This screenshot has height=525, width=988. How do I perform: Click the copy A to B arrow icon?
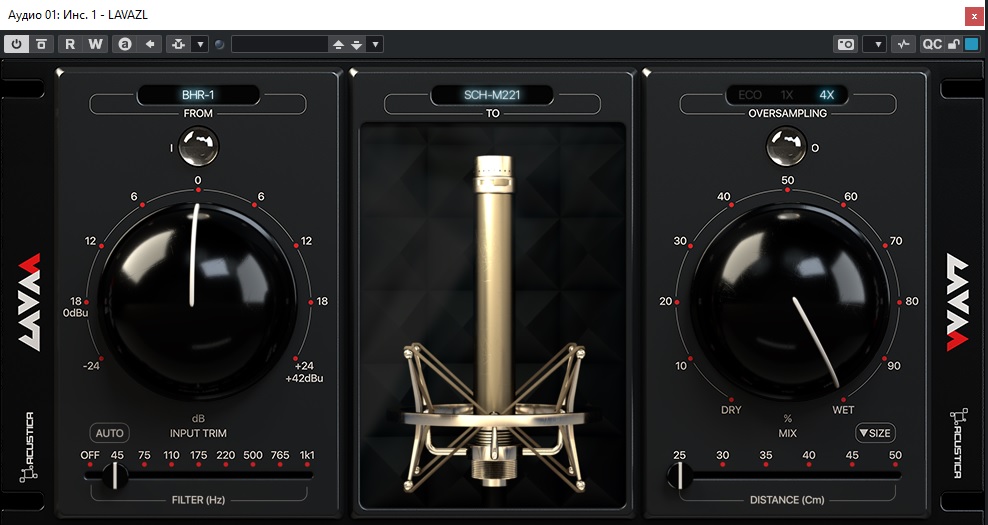click(150, 44)
